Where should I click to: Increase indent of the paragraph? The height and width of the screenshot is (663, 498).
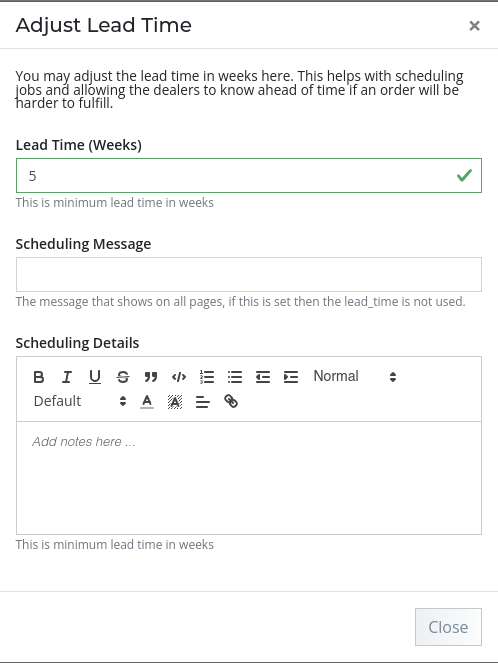point(291,377)
